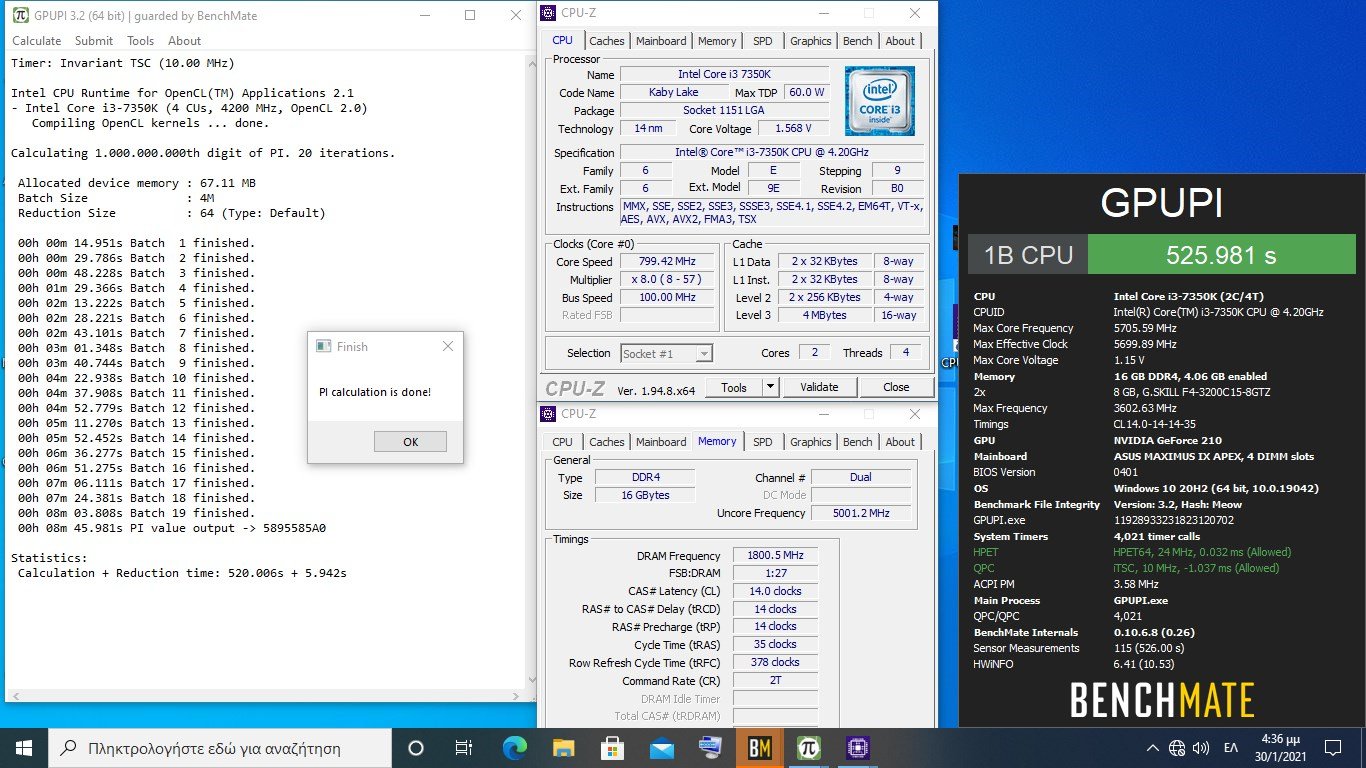The width and height of the screenshot is (1366, 768).
Task: Open Task View on the taskbar
Action: [x=464, y=748]
